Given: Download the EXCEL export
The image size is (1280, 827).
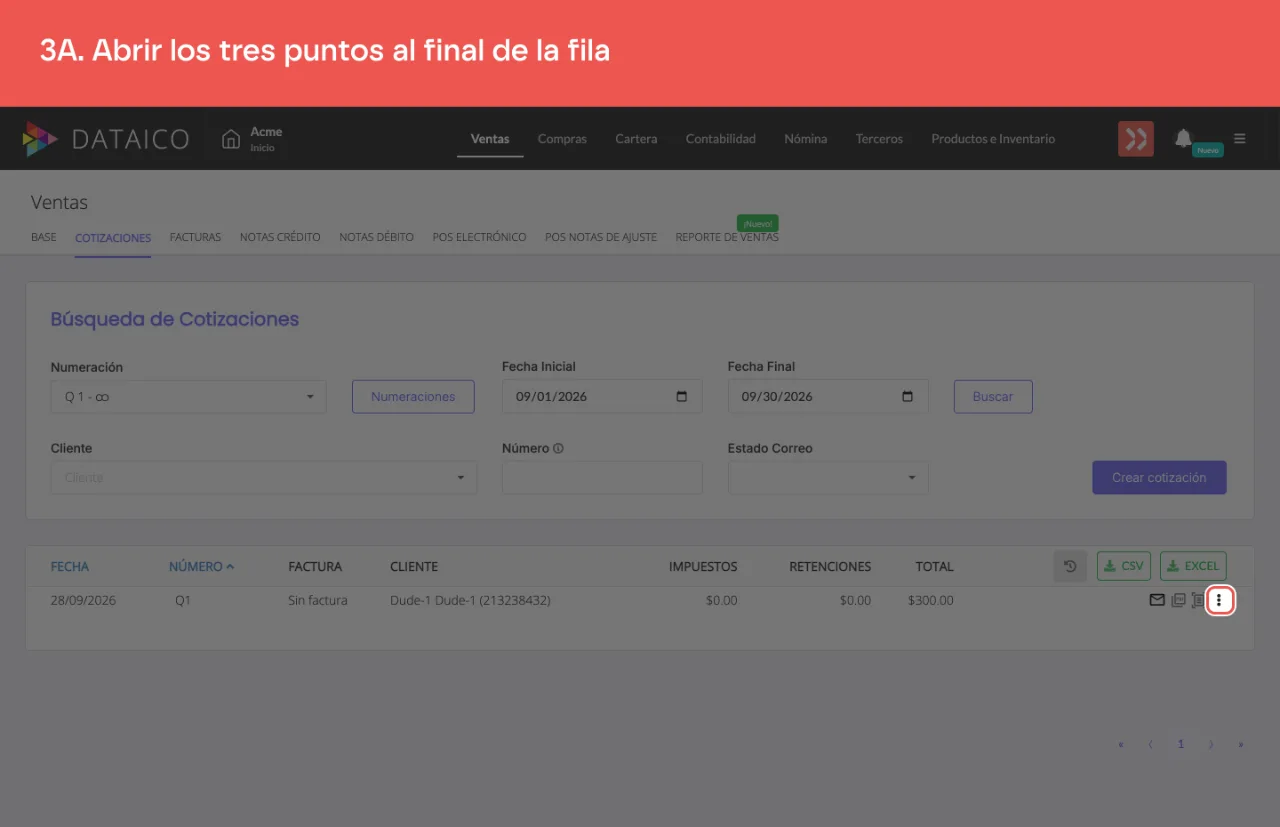Looking at the screenshot, I should pos(1193,566).
